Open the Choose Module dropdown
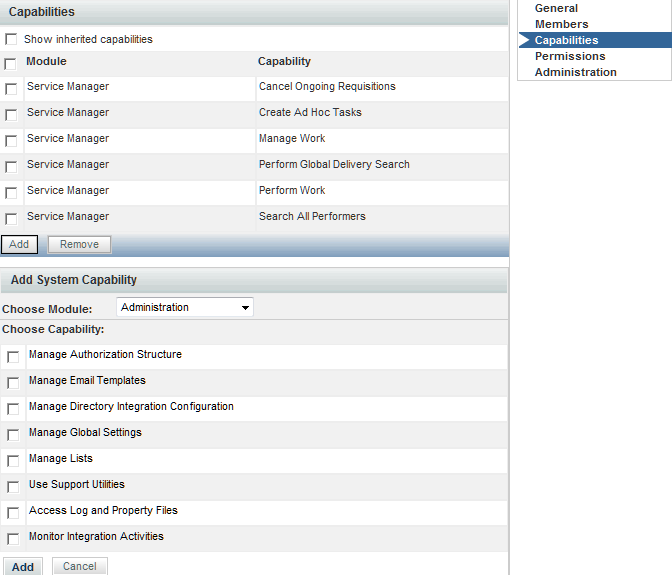Viewport: 672px width, 575px height. click(x=185, y=307)
